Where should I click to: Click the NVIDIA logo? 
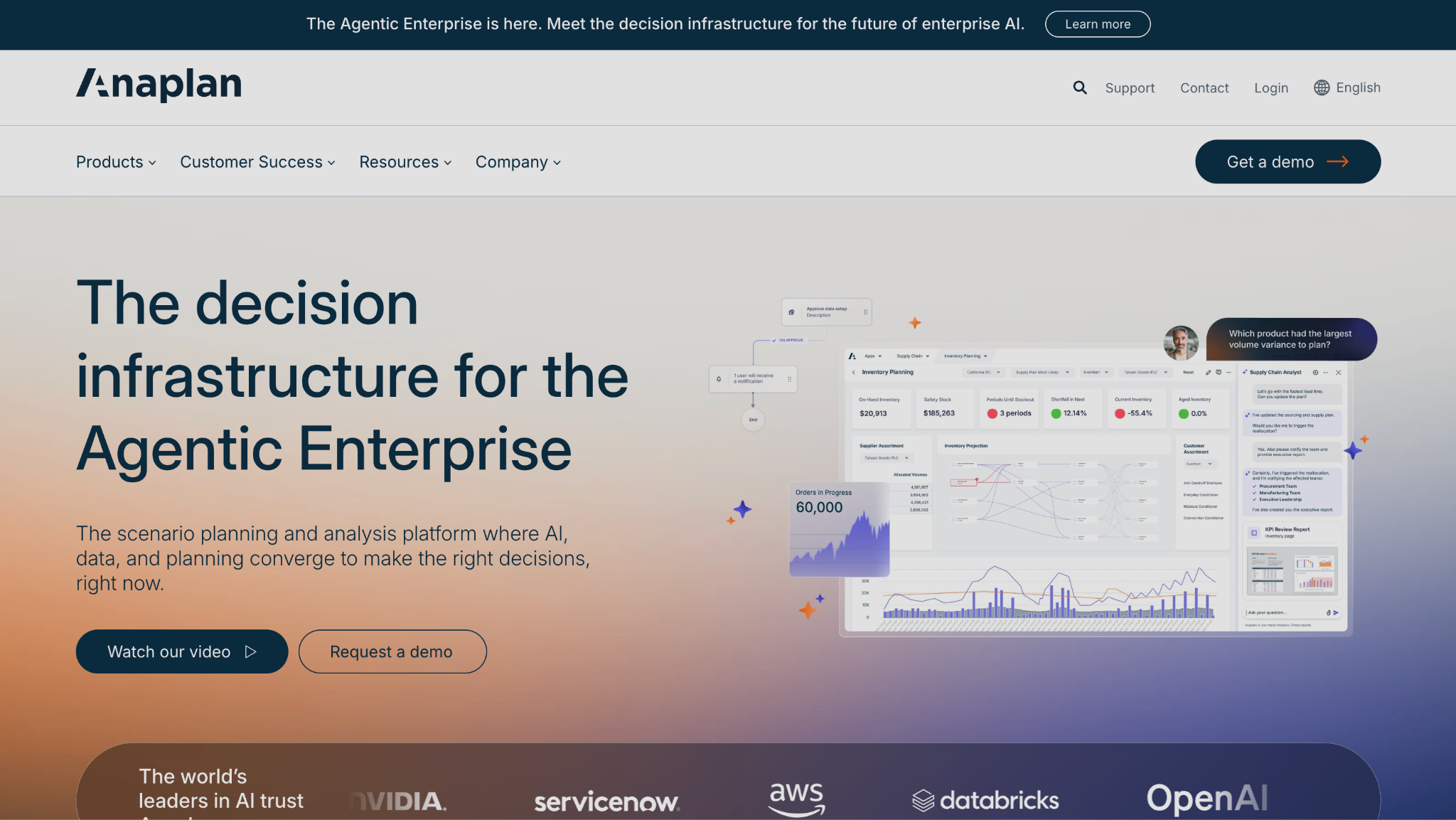pyautogui.click(x=398, y=802)
